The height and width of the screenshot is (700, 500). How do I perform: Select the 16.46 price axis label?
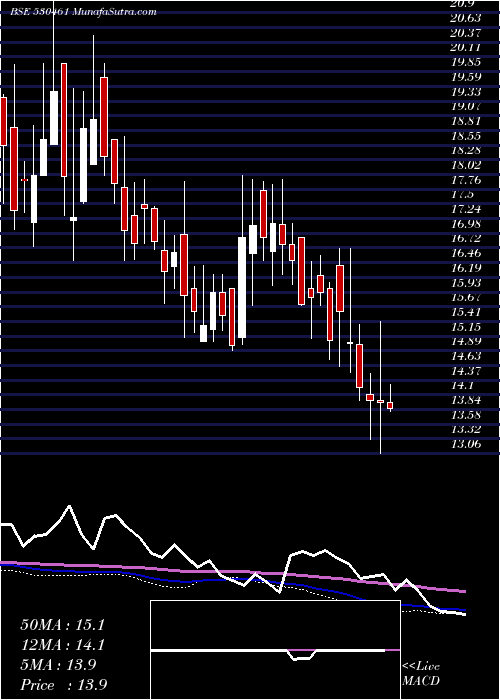pos(466,253)
